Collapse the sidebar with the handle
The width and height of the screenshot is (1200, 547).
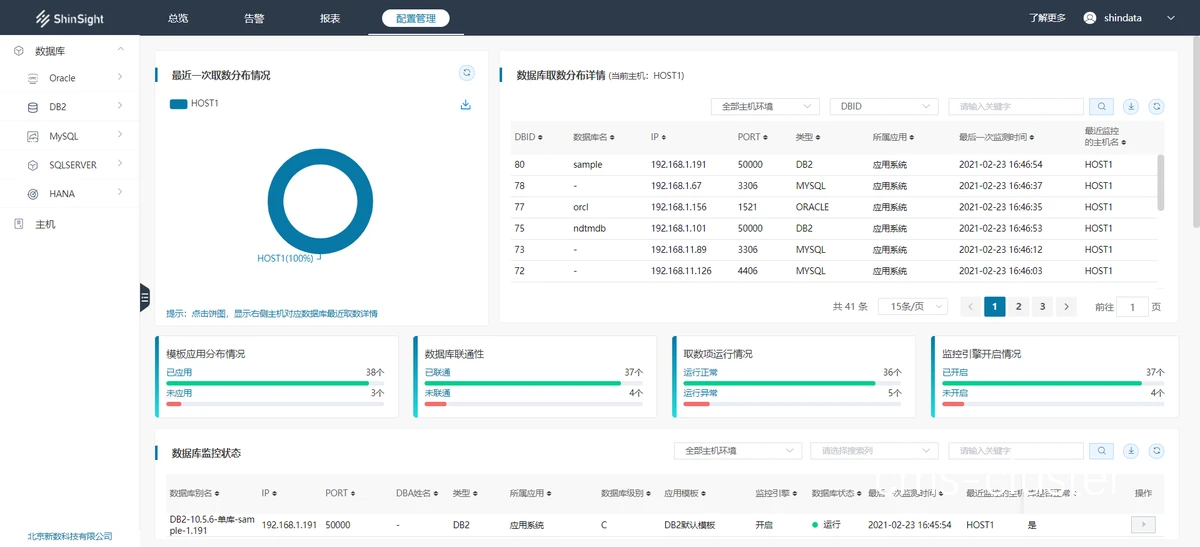[144, 297]
